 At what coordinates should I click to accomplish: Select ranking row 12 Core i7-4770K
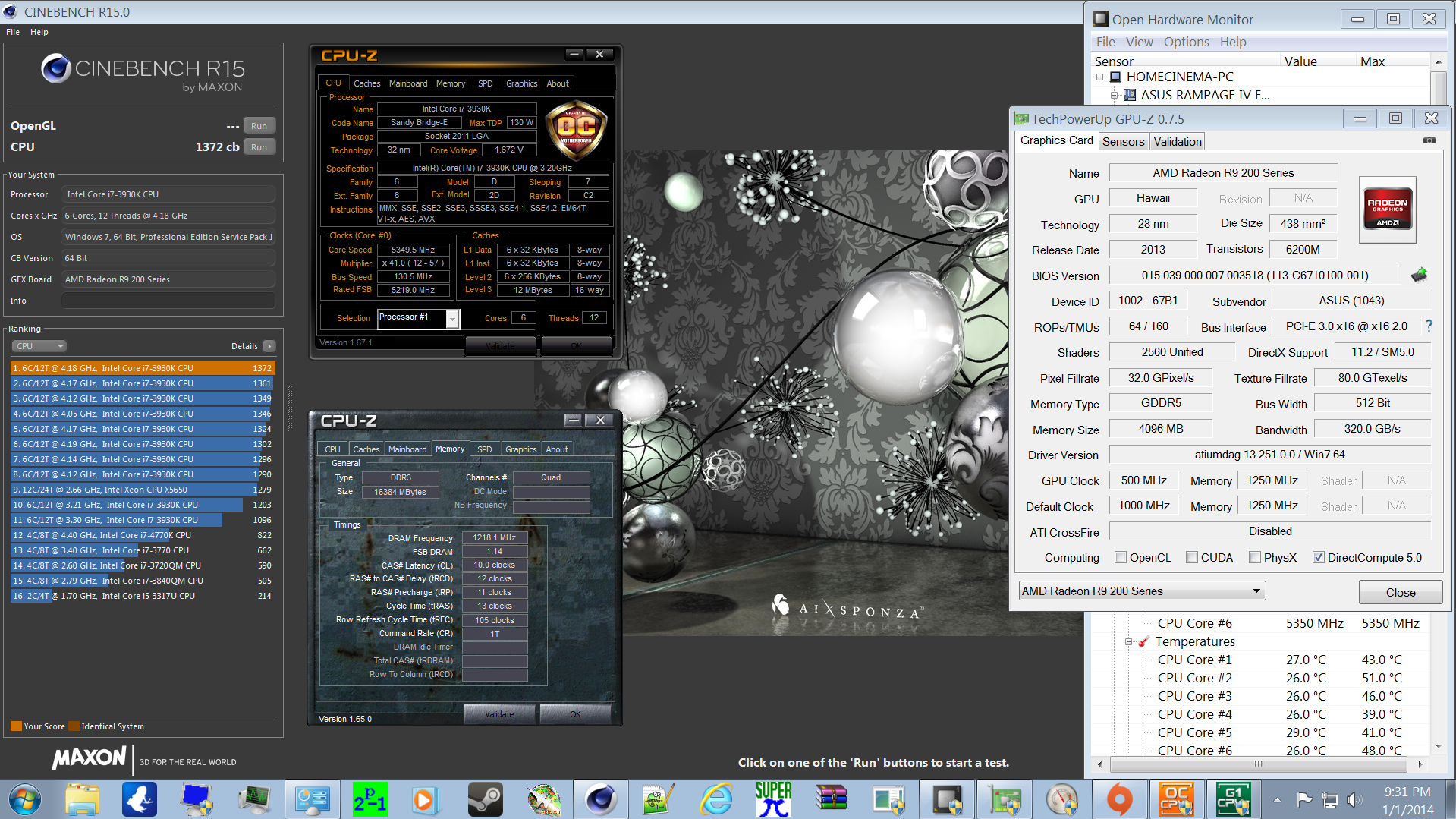point(143,535)
